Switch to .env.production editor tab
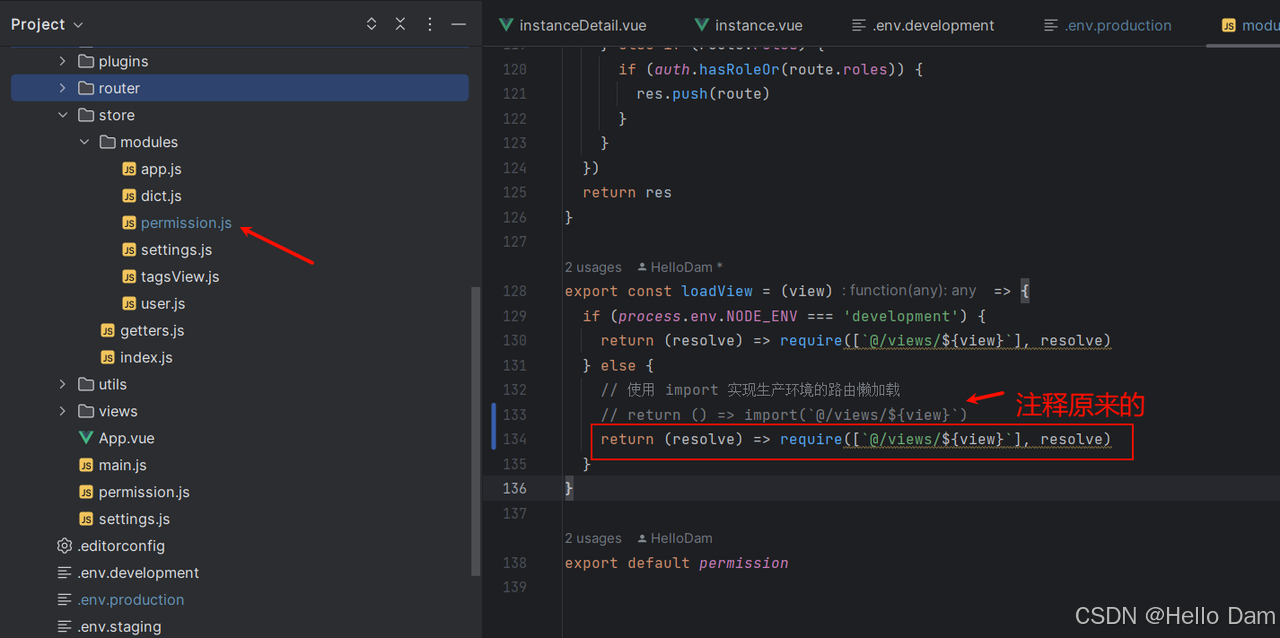1280x638 pixels. coord(1107,25)
